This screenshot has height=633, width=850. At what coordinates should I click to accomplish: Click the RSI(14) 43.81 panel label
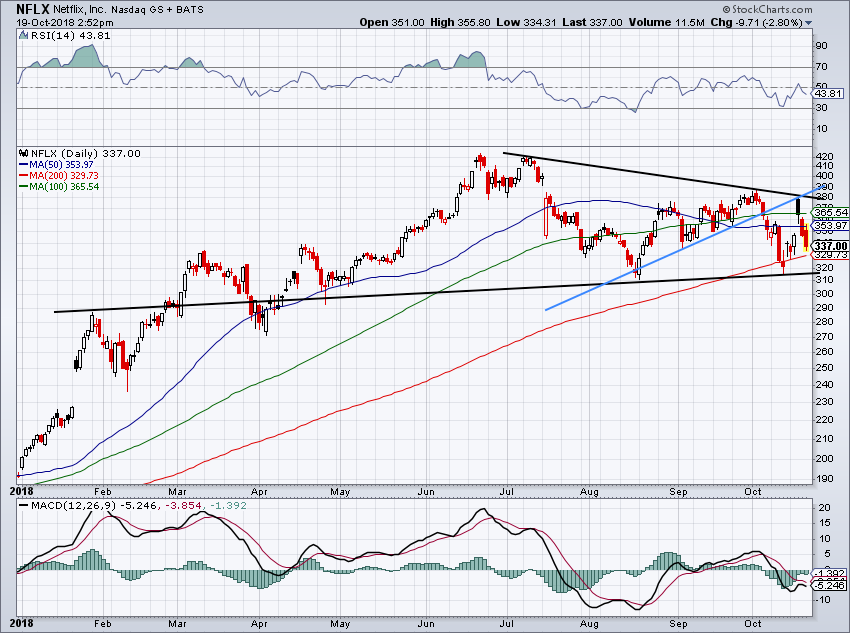tap(70, 35)
